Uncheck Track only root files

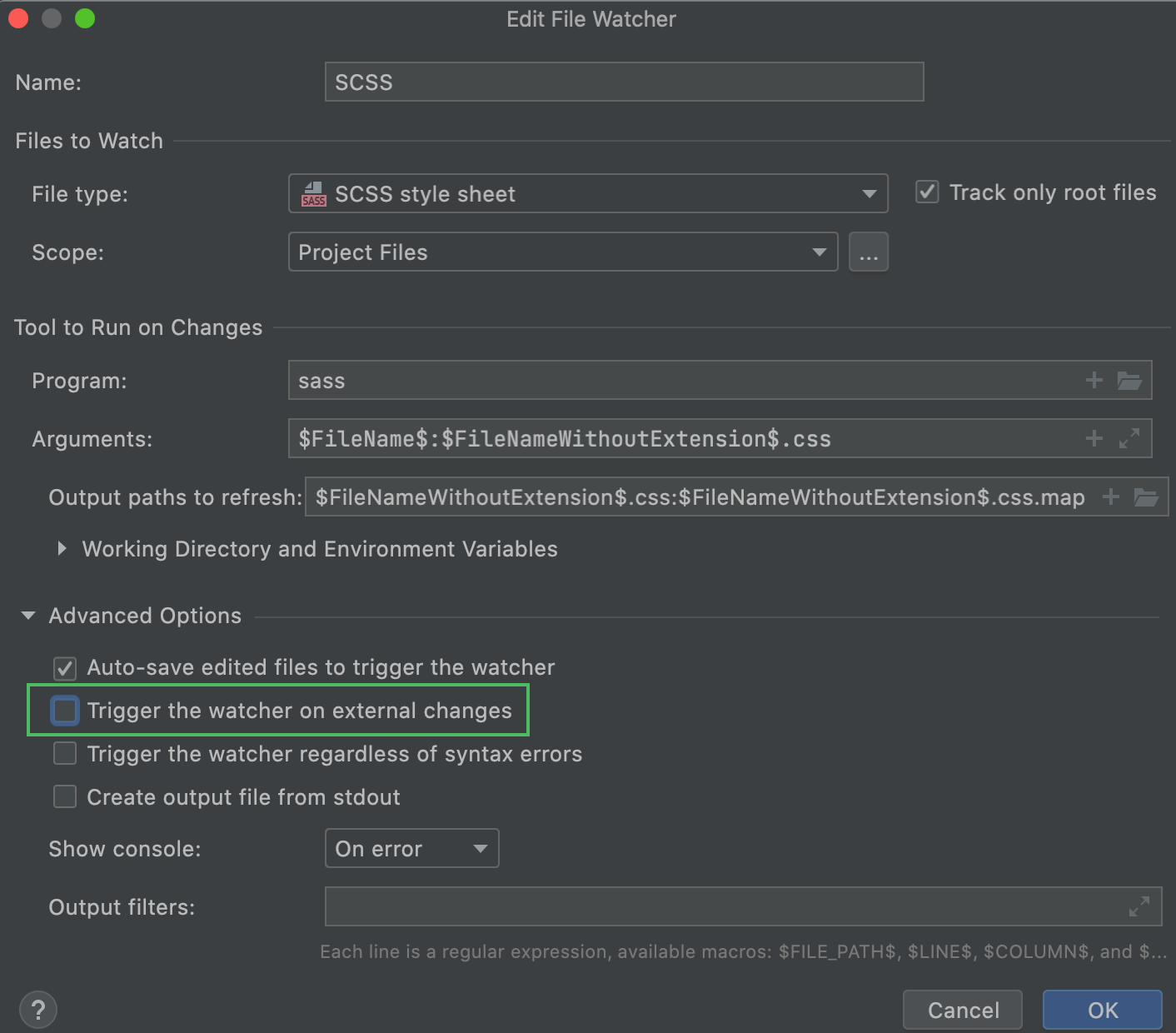click(x=927, y=192)
